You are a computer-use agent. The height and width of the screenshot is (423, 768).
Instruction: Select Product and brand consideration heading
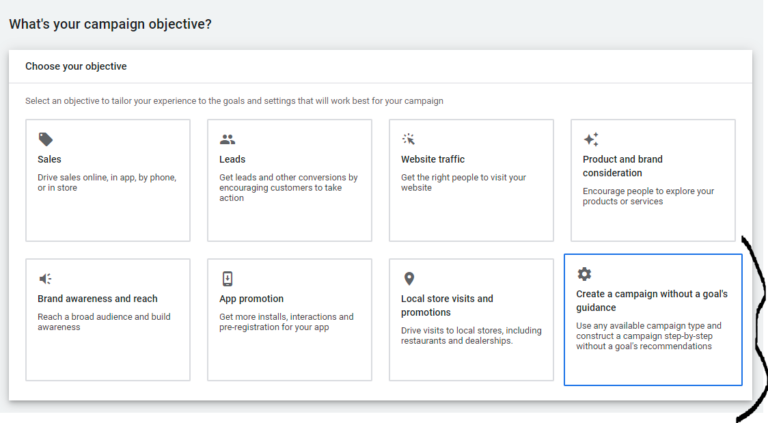623,166
